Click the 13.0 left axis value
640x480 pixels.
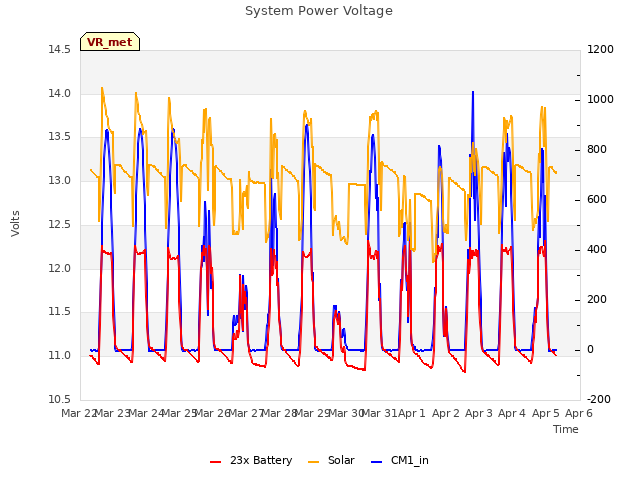[x=60, y=180]
